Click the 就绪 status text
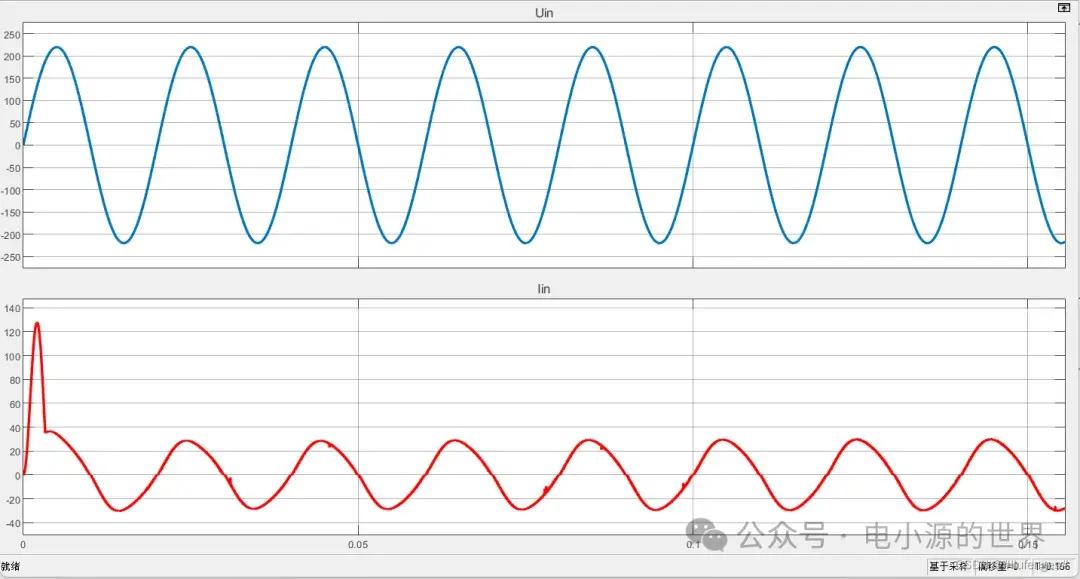The image size is (1080, 579). [10, 566]
